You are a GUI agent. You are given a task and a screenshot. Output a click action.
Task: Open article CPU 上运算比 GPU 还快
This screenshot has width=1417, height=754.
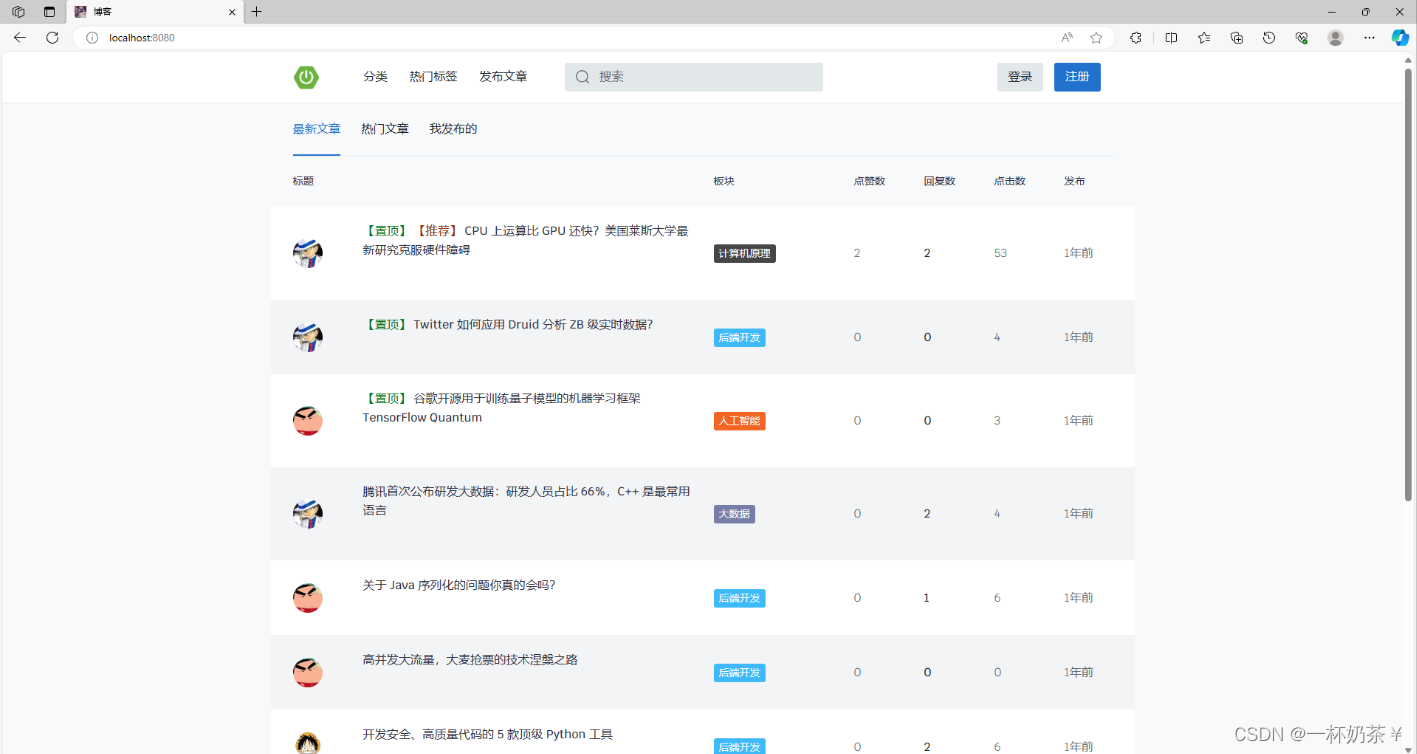[526, 240]
